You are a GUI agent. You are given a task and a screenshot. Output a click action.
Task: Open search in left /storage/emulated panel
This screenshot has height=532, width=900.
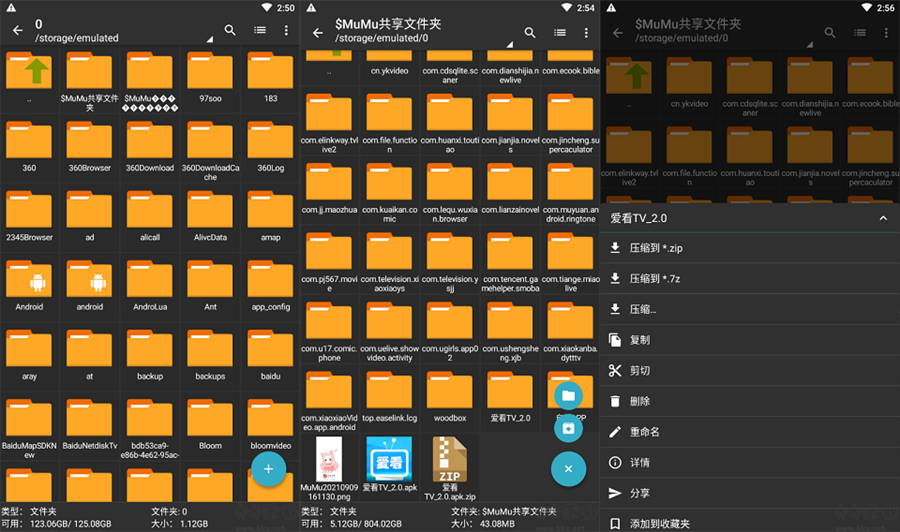(x=230, y=30)
